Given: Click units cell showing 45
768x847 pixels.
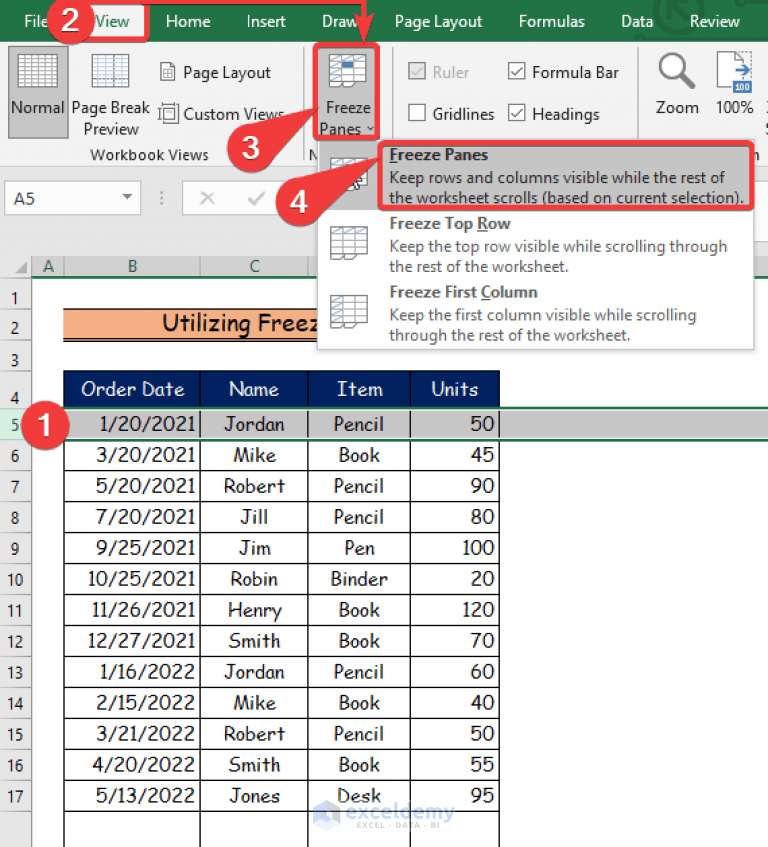Looking at the screenshot, I should coord(455,455).
